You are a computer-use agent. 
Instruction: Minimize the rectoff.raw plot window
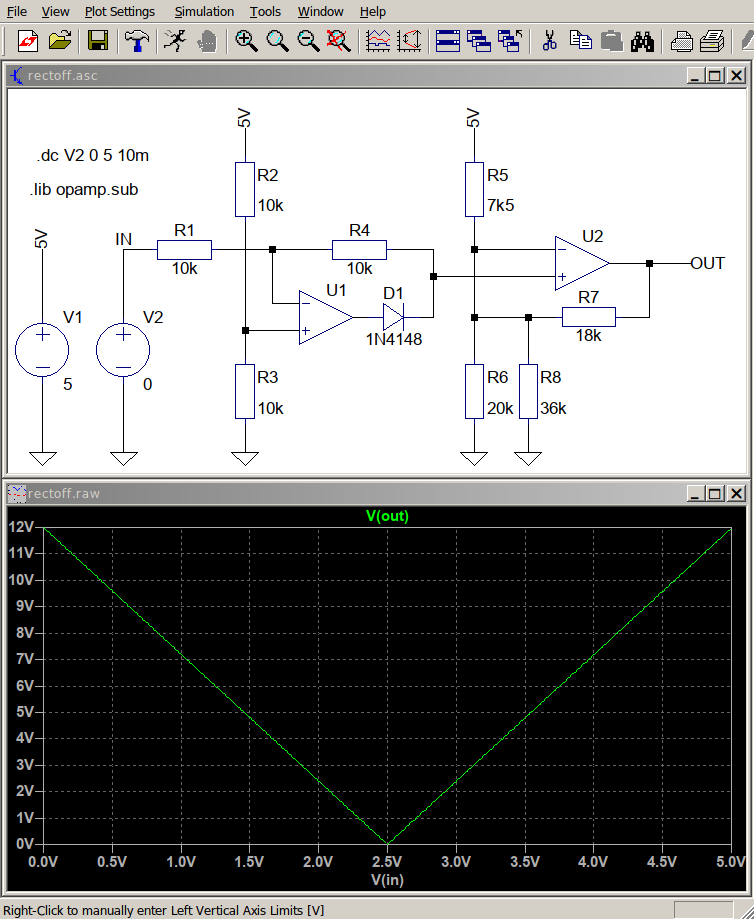(695, 493)
